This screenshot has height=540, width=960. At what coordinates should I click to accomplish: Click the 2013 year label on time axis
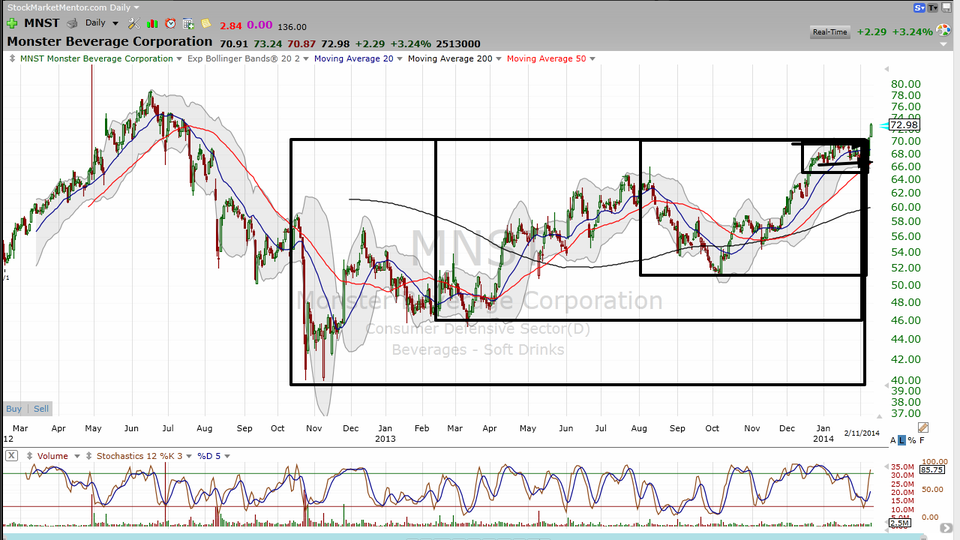click(x=385, y=438)
